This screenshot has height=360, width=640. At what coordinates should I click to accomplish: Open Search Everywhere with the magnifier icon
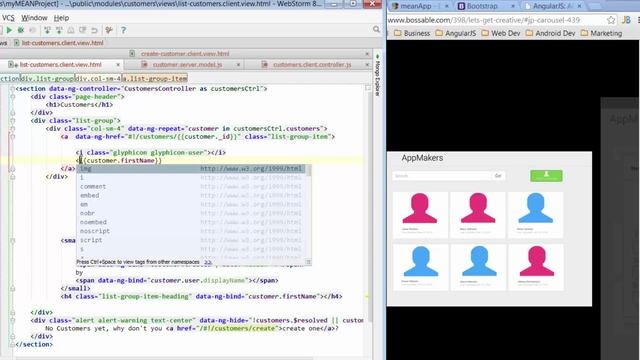tap(376, 29)
